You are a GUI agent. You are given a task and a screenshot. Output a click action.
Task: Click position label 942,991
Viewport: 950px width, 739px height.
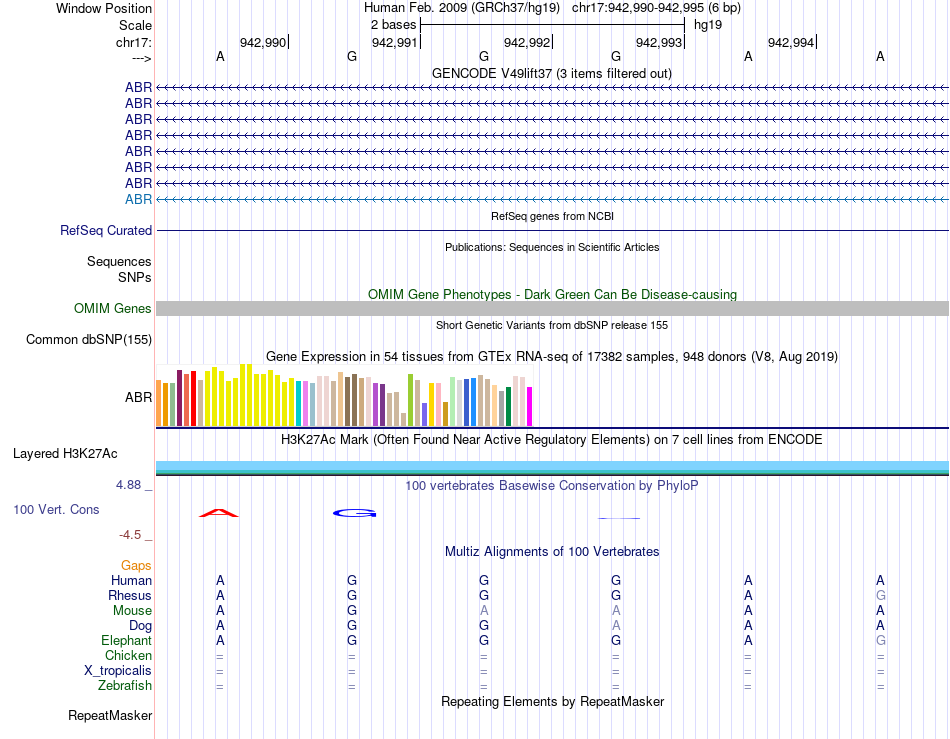(x=394, y=42)
